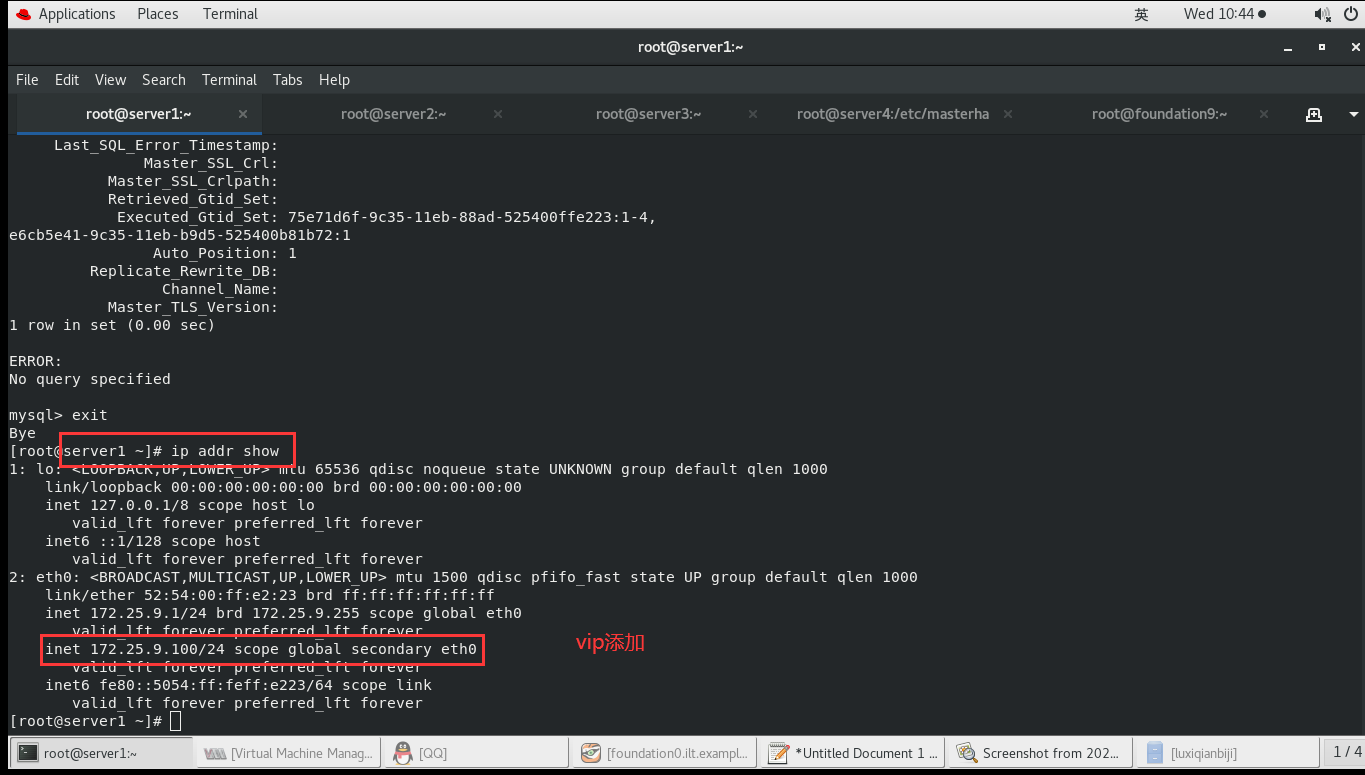Open Untitled Document 1 from the taskbar
This screenshot has width=1365, height=775.
click(x=851, y=752)
